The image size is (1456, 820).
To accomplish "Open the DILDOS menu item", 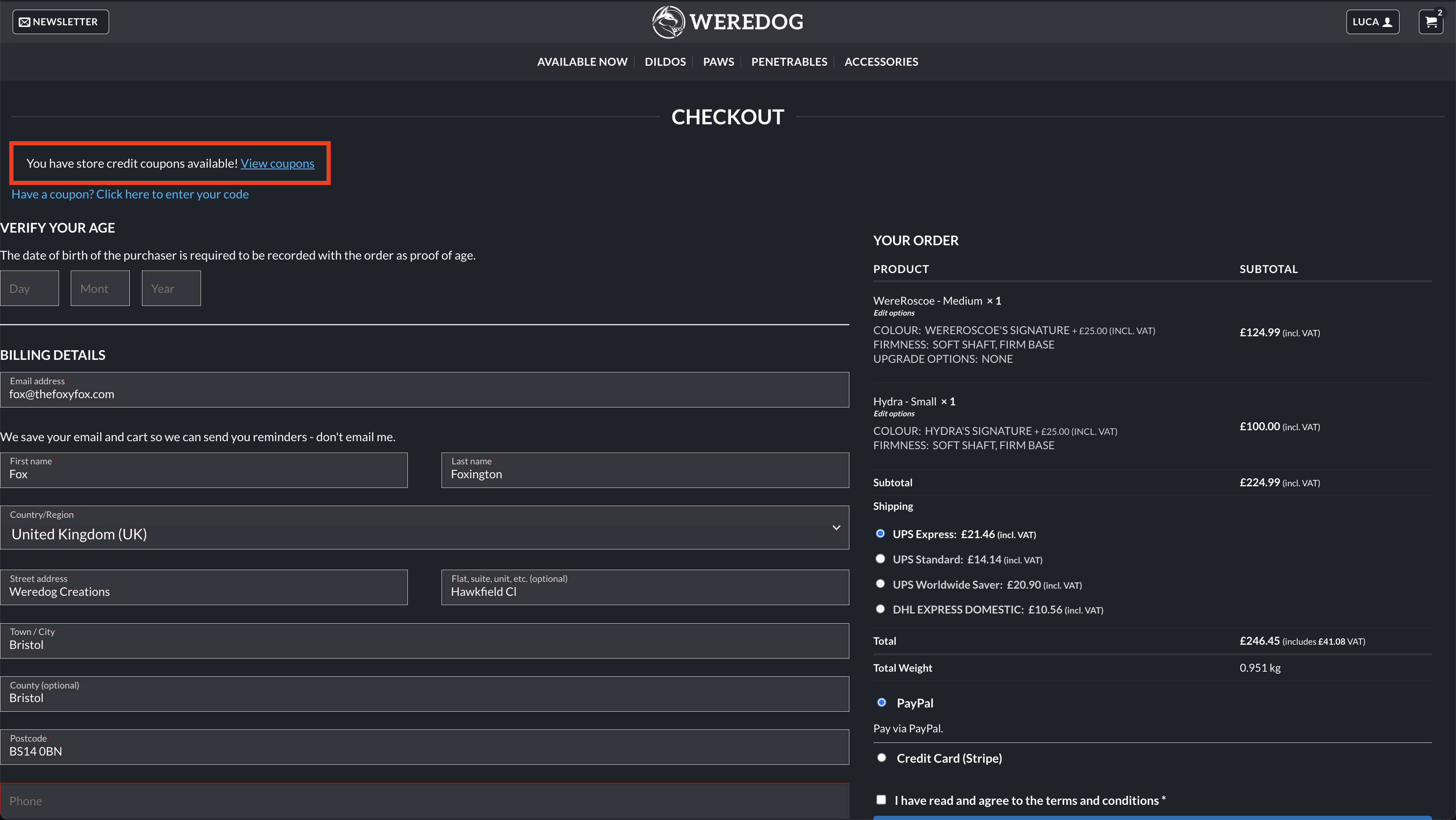I will pyautogui.click(x=665, y=62).
